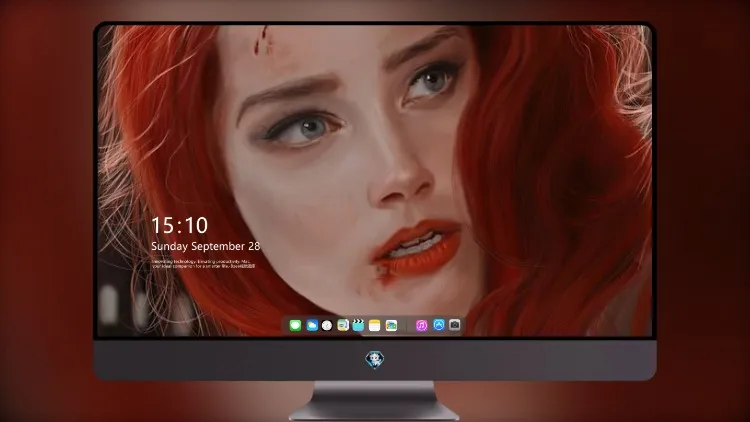The width and height of the screenshot is (750, 422).
Task: Open the Camera app in dock
Action: tap(454, 325)
